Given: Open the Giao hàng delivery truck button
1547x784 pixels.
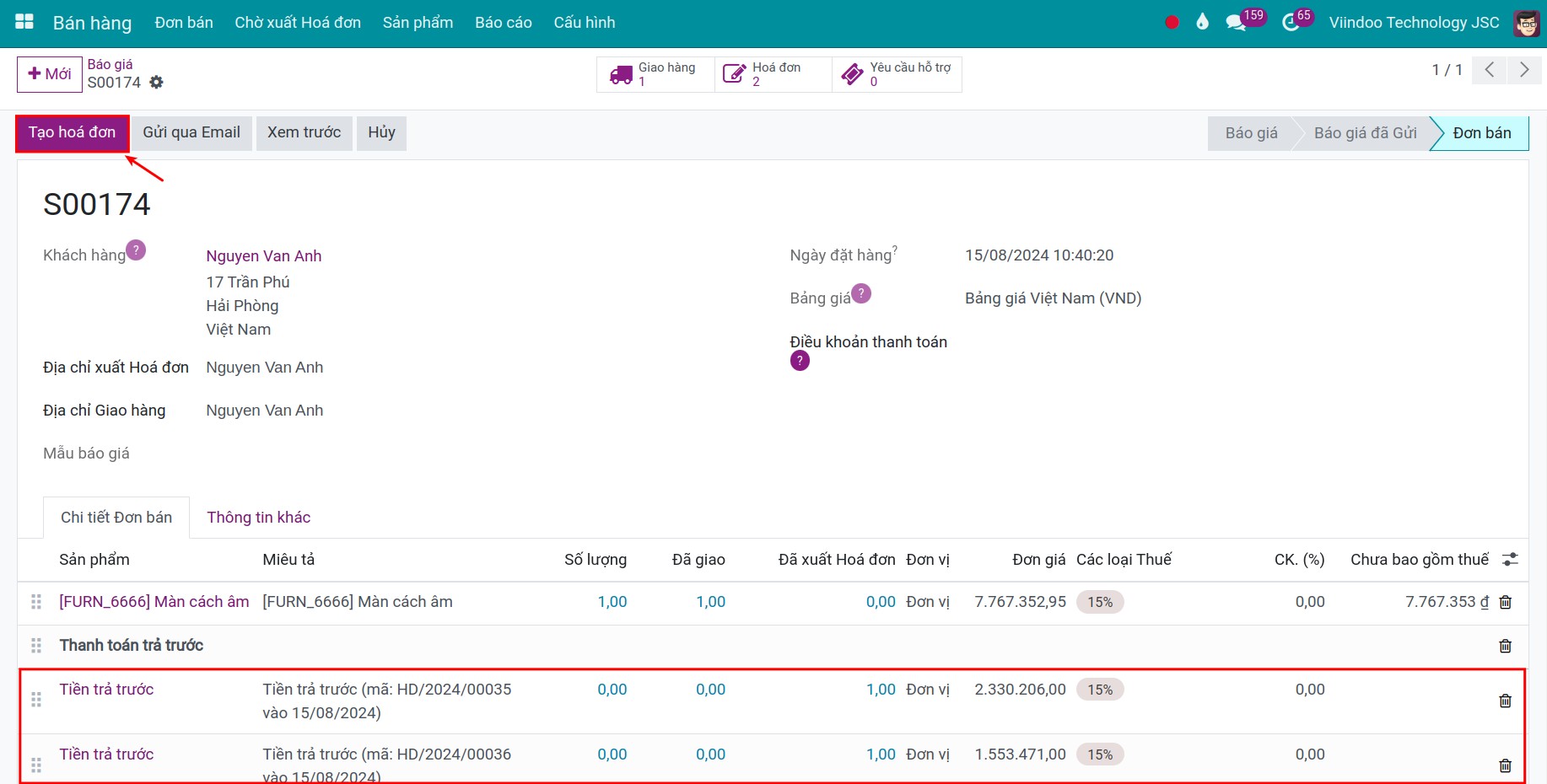Looking at the screenshot, I should coord(655,74).
